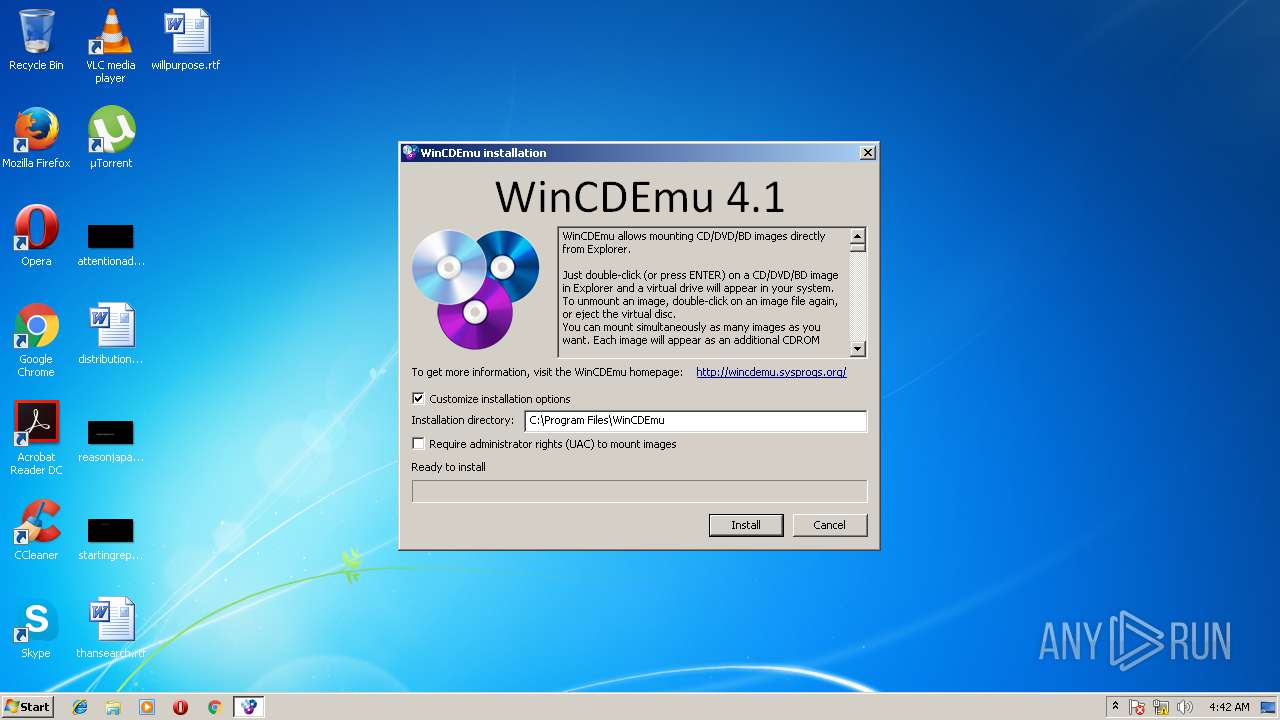Select the thansearch.rtf document icon
This screenshot has height=720, width=1280.
110,628
